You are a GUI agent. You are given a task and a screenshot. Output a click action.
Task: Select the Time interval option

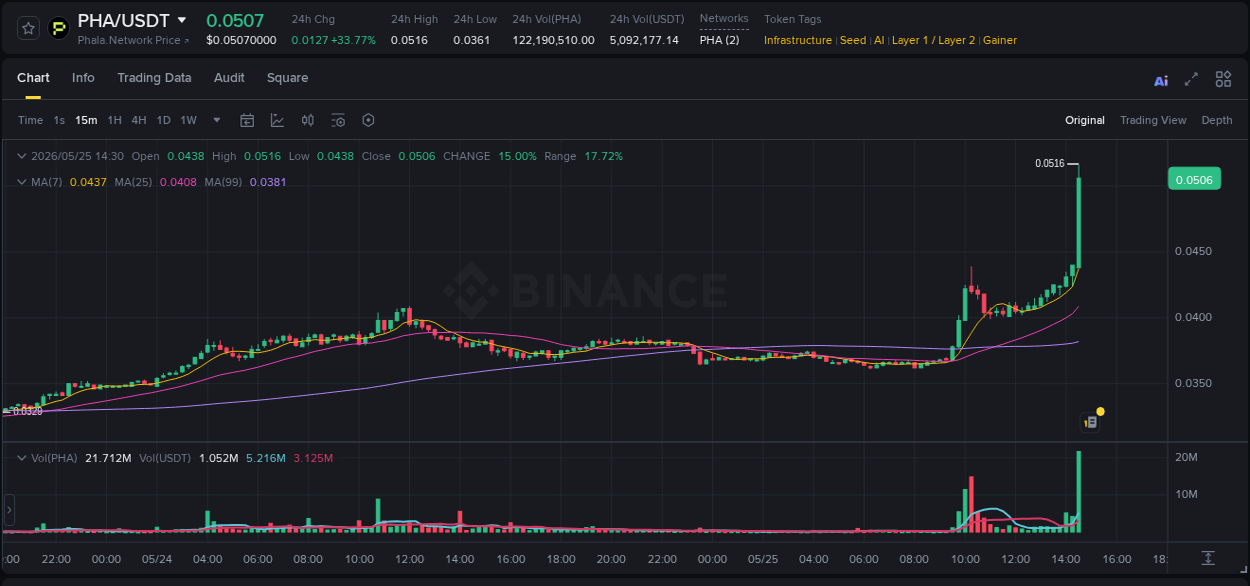[x=30, y=120]
